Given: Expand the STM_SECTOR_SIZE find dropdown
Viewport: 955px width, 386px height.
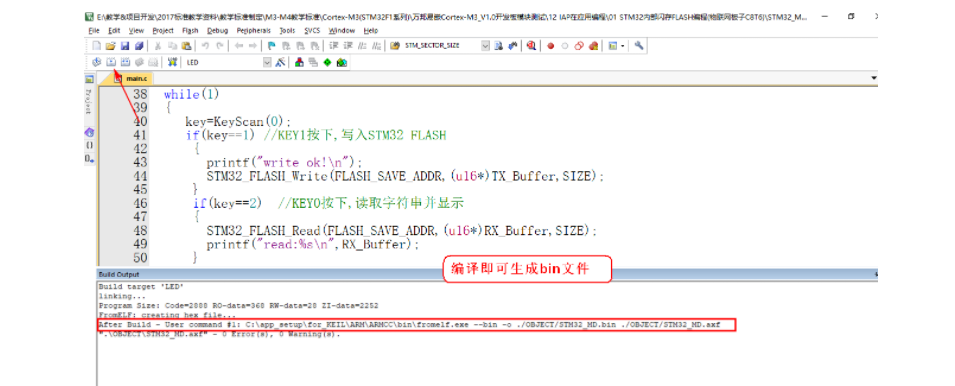Looking at the screenshot, I should 485,46.
